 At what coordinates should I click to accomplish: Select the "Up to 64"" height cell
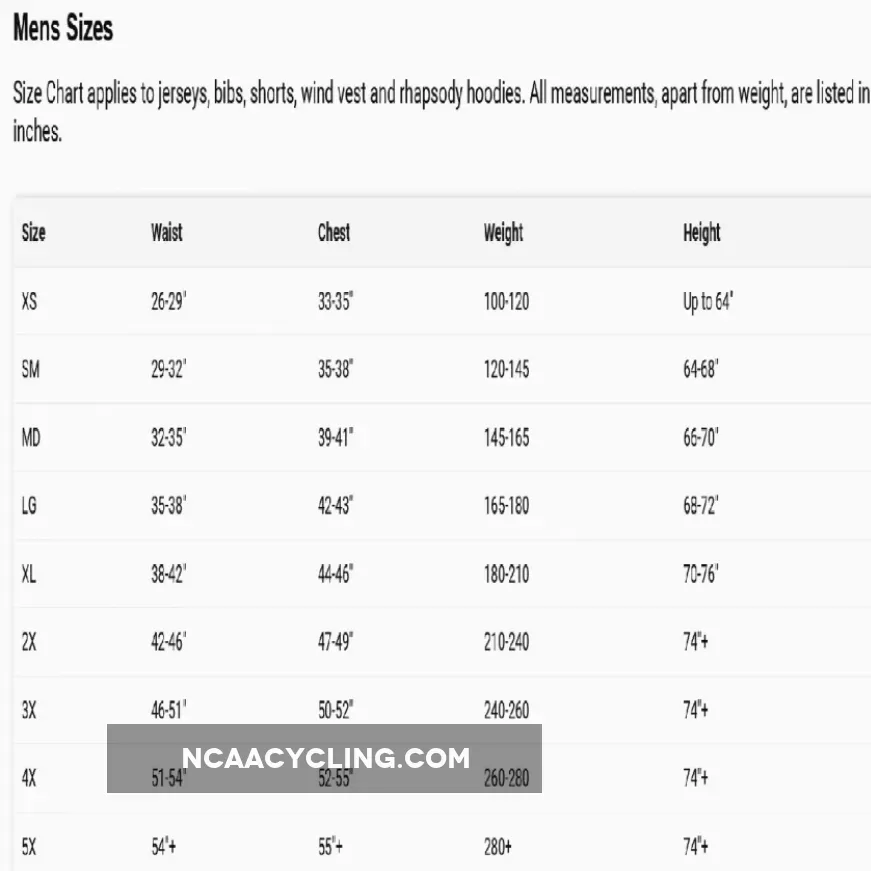(707, 301)
